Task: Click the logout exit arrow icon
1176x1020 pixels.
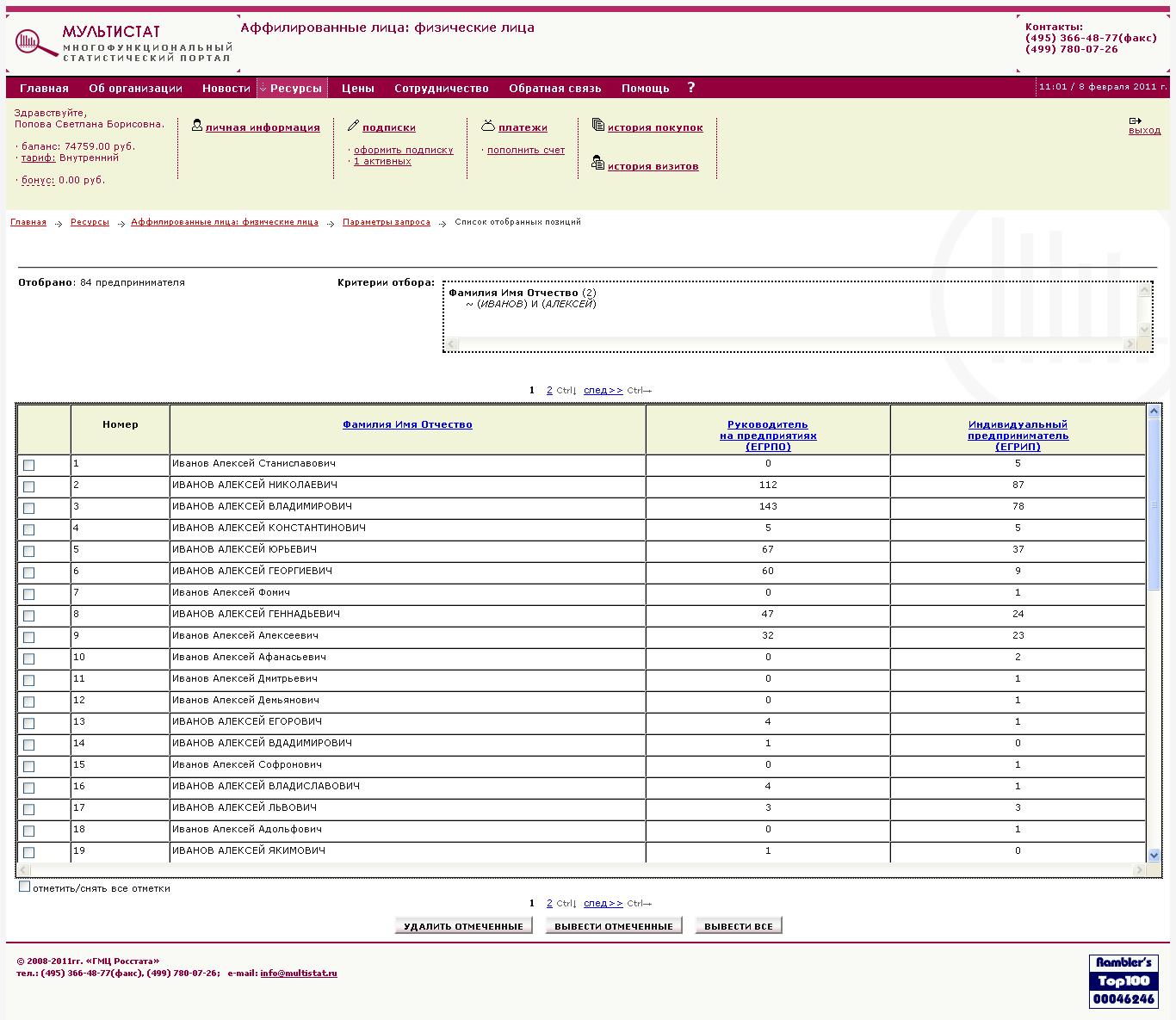Action: (x=1135, y=121)
